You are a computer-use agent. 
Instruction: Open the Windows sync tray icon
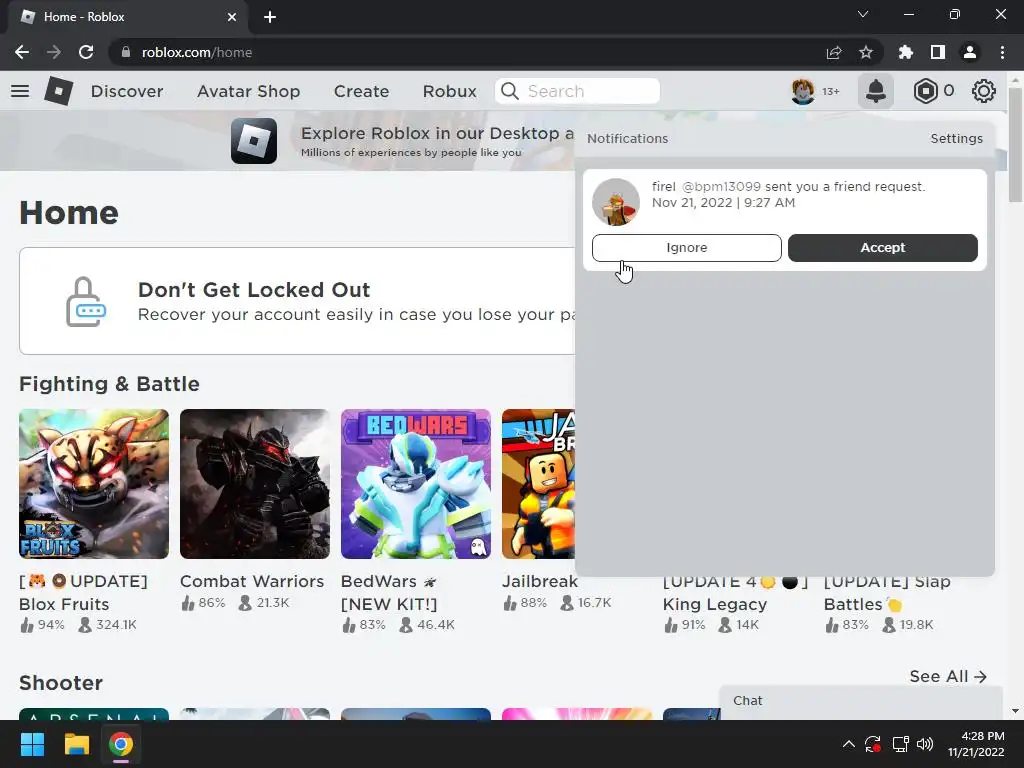tap(872, 744)
